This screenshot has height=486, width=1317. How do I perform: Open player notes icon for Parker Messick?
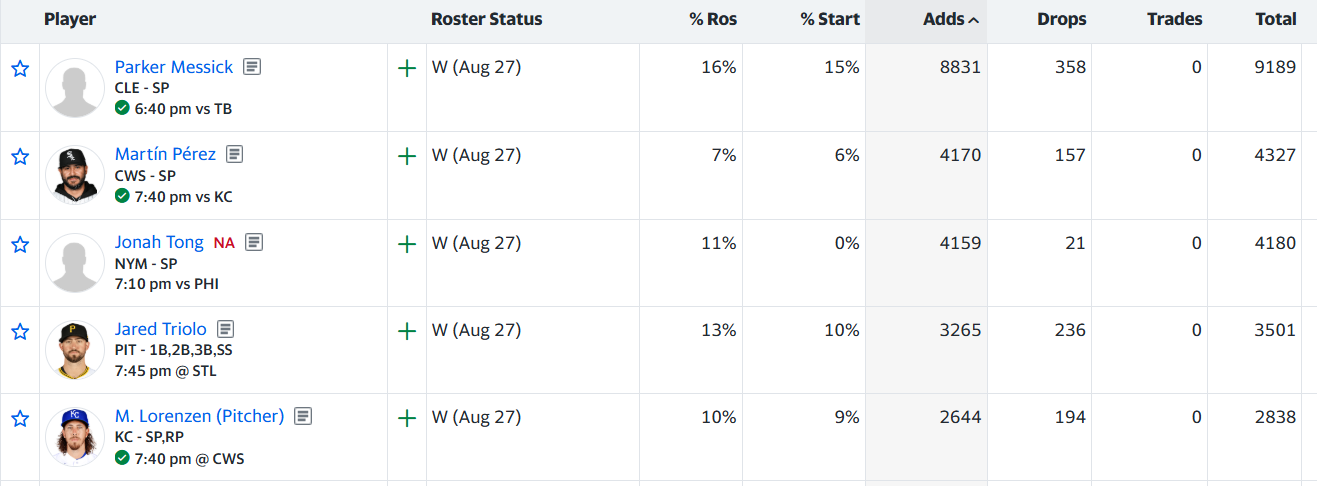(x=253, y=67)
